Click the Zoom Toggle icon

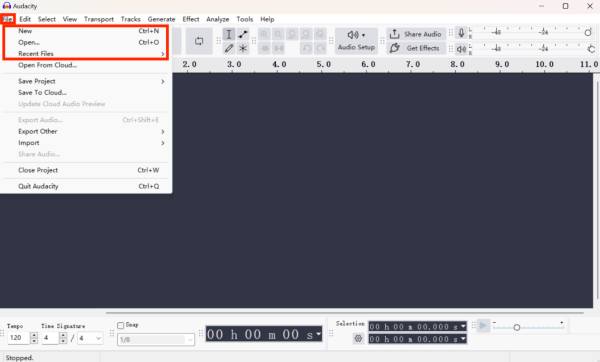pyautogui.click(x=320, y=34)
